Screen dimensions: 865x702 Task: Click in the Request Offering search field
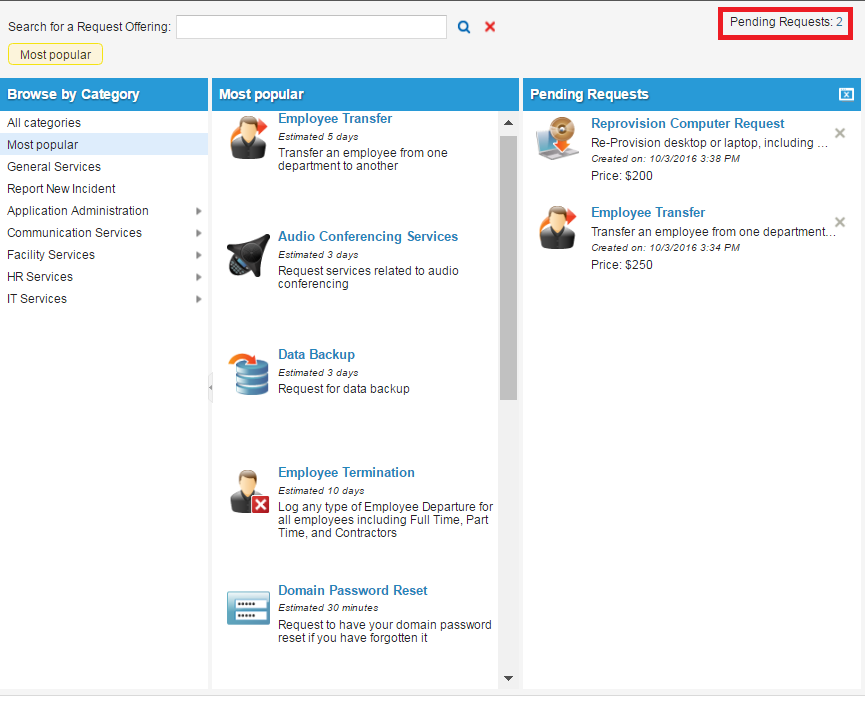tap(311, 27)
